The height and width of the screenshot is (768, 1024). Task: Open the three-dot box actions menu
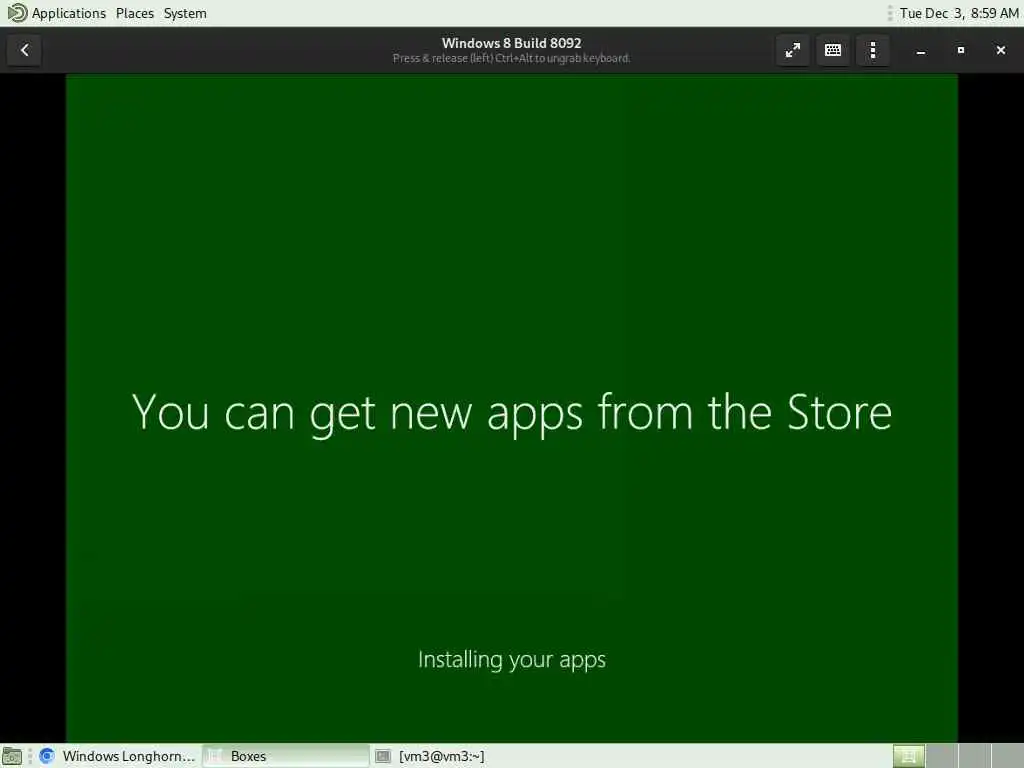(872, 50)
